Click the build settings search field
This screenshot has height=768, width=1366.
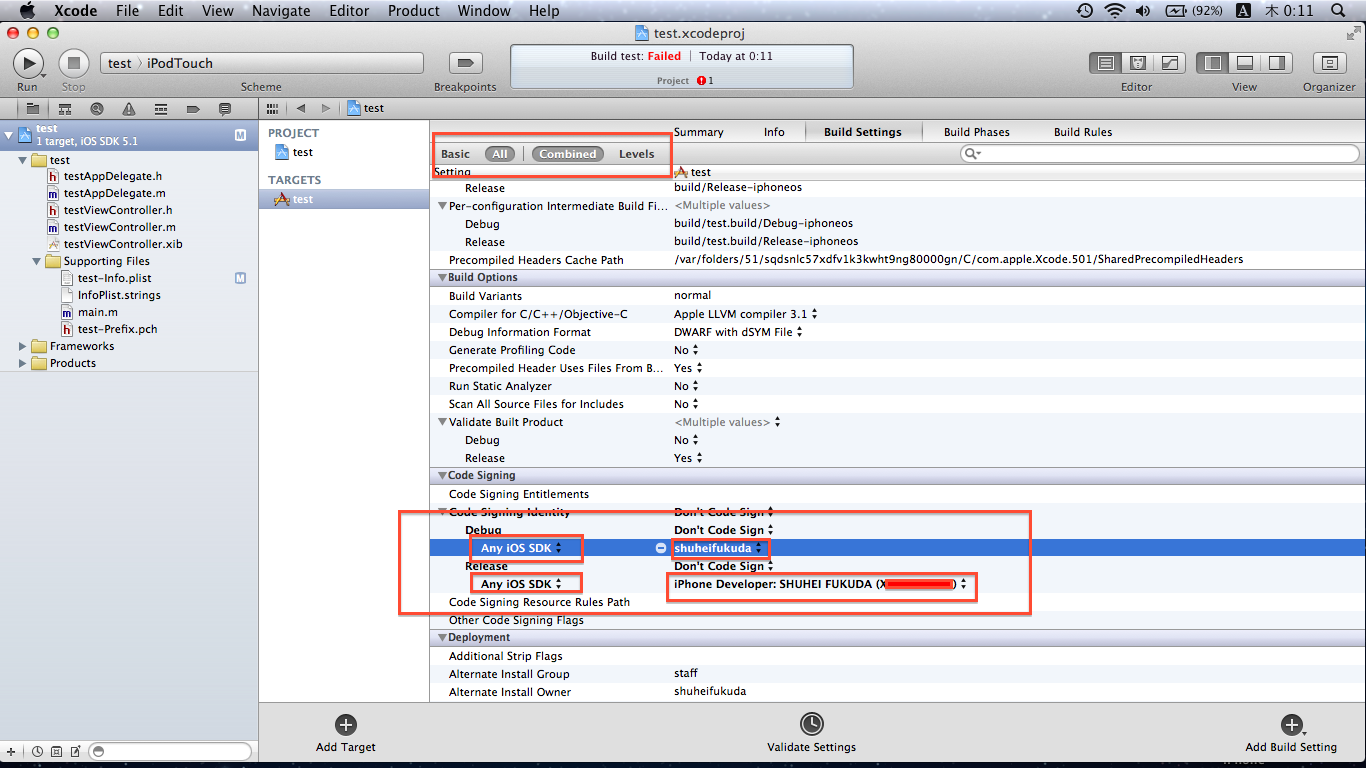1160,154
